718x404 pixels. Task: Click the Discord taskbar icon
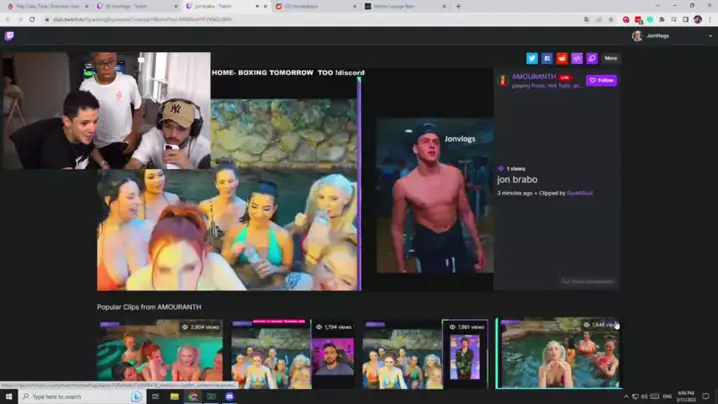230,396
